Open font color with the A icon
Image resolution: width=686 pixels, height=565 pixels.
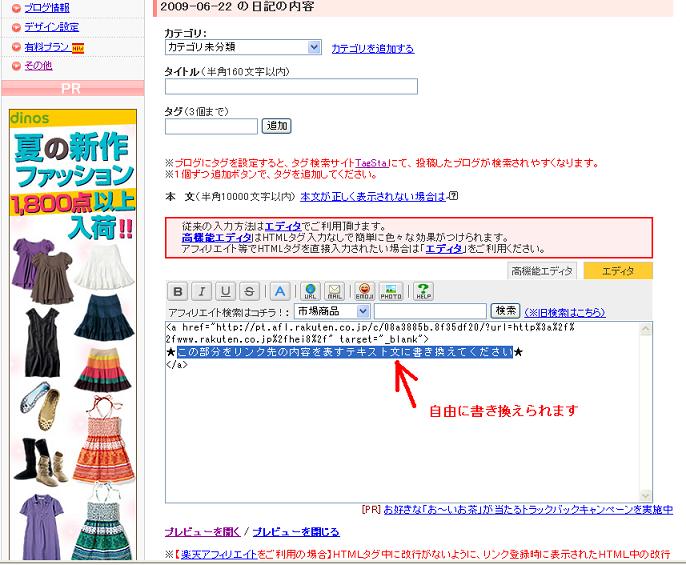[280, 291]
